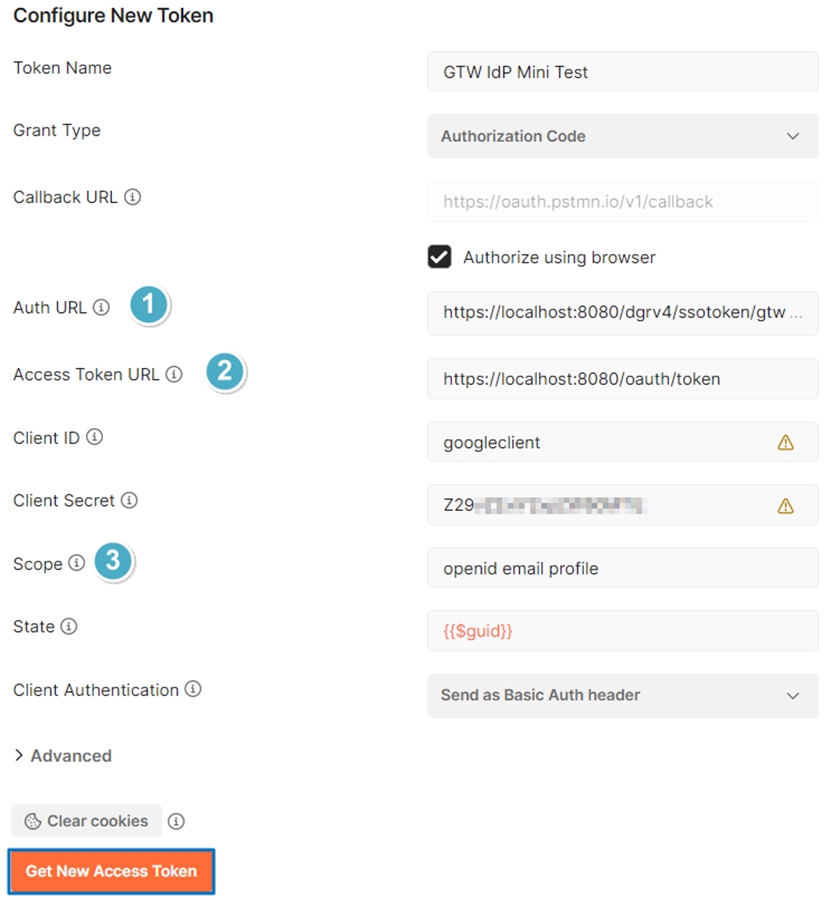840x900 pixels.
Task: Click the Access Token URL input field
Action: [622, 379]
